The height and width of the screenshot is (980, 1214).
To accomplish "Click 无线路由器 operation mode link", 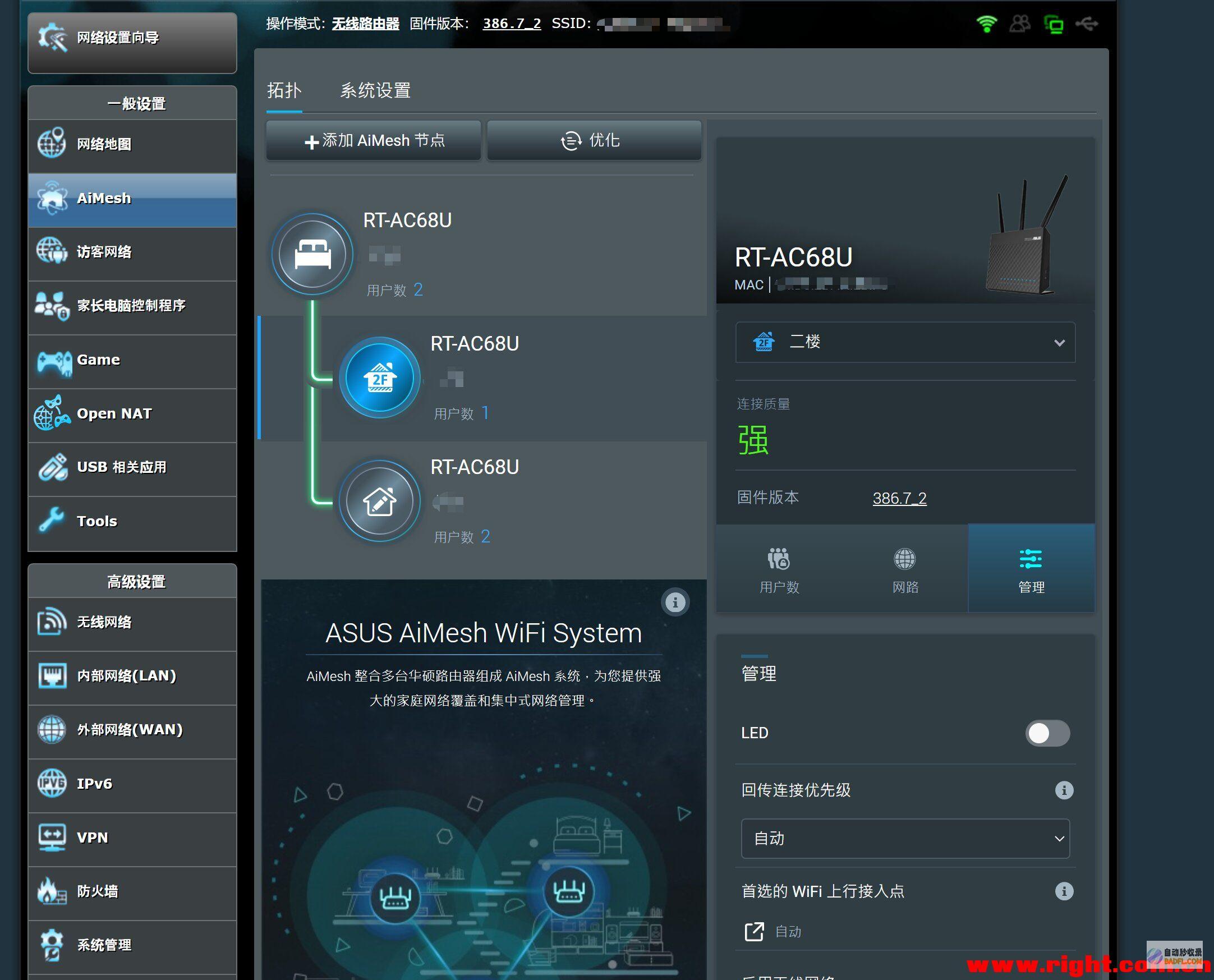I will coord(365,24).
